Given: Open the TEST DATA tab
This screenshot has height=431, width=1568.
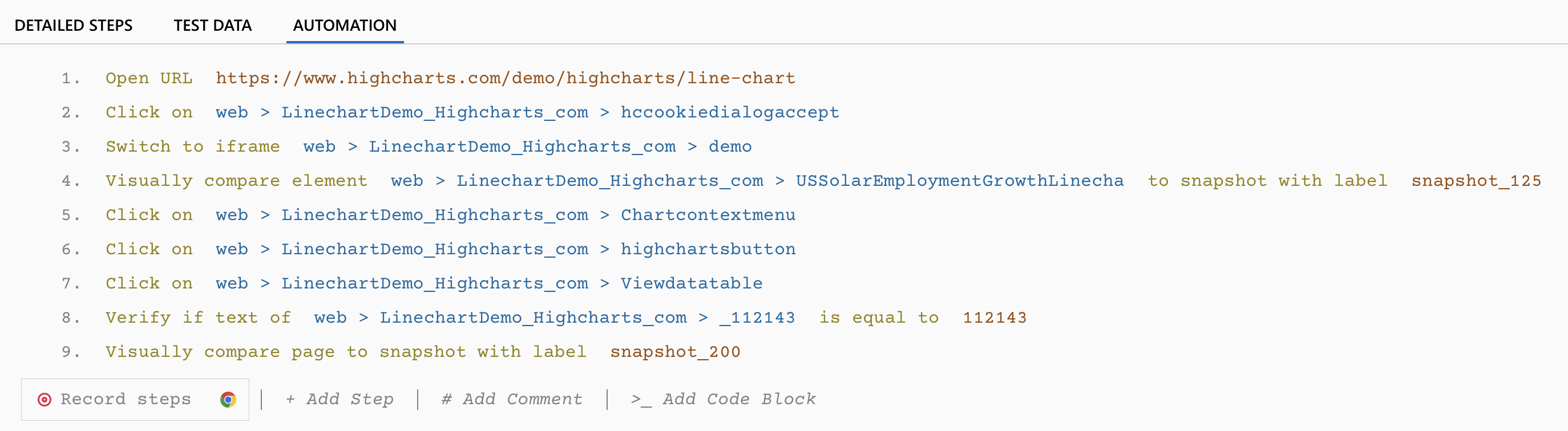Looking at the screenshot, I should coord(212,26).
